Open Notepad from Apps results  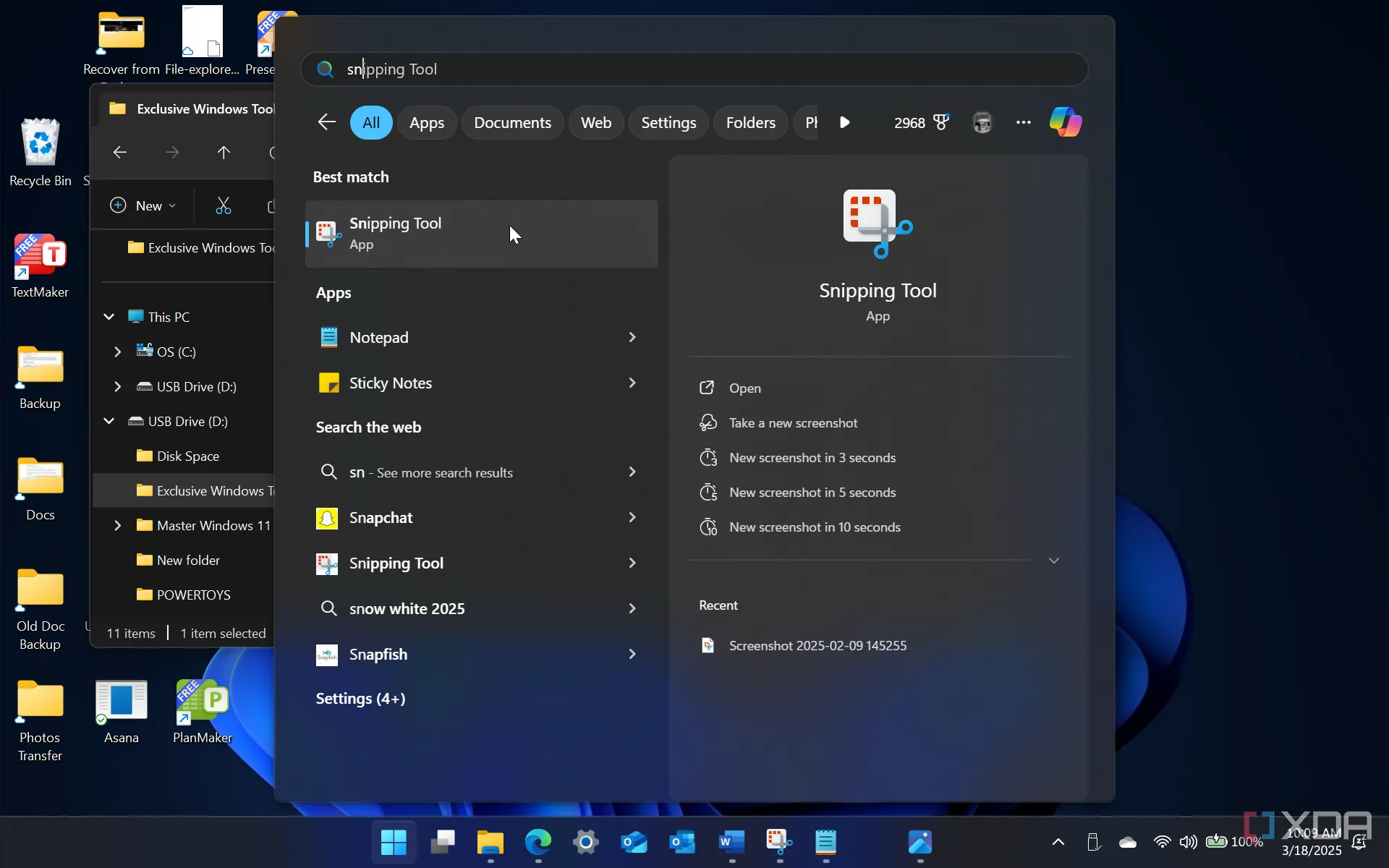pyautogui.click(x=481, y=337)
